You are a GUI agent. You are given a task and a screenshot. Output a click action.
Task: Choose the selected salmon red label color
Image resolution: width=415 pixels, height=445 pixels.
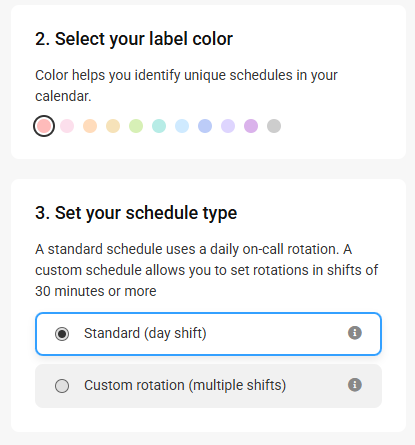[x=44, y=126]
